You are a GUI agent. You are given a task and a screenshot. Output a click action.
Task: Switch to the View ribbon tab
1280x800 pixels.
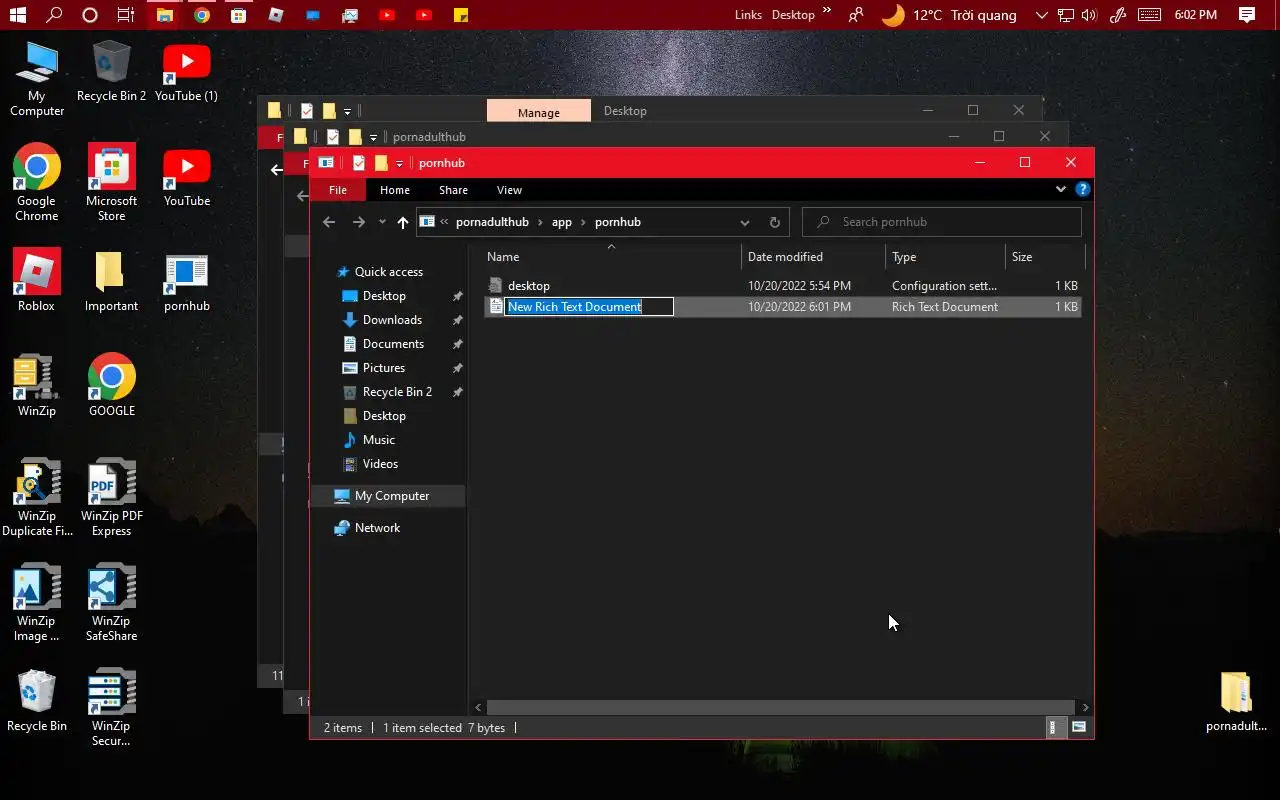tap(509, 190)
